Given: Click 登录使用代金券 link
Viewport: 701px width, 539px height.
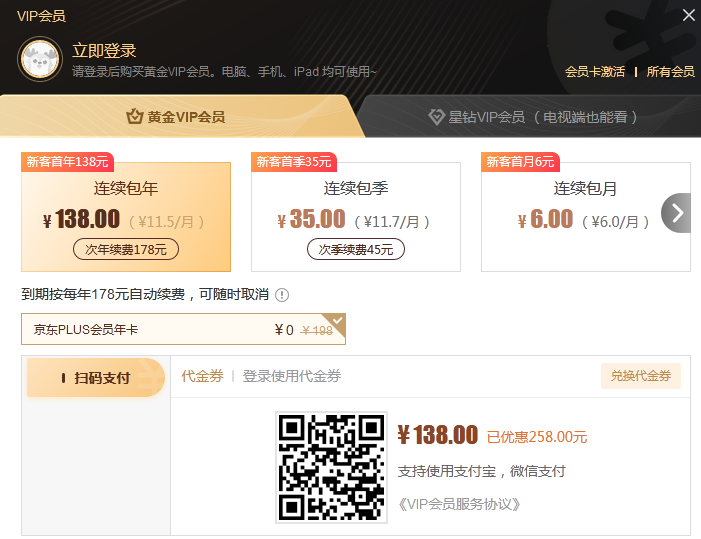Looking at the screenshot, I should click(x=291, y=376).
